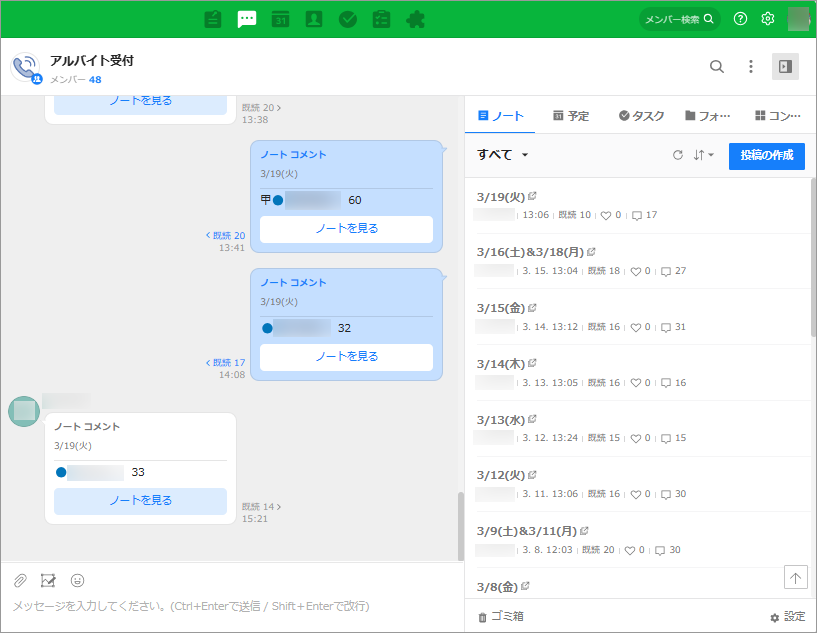Toggle the right side panel
Viewport: 817px width, 633px height.
click(x=785, y=67)
